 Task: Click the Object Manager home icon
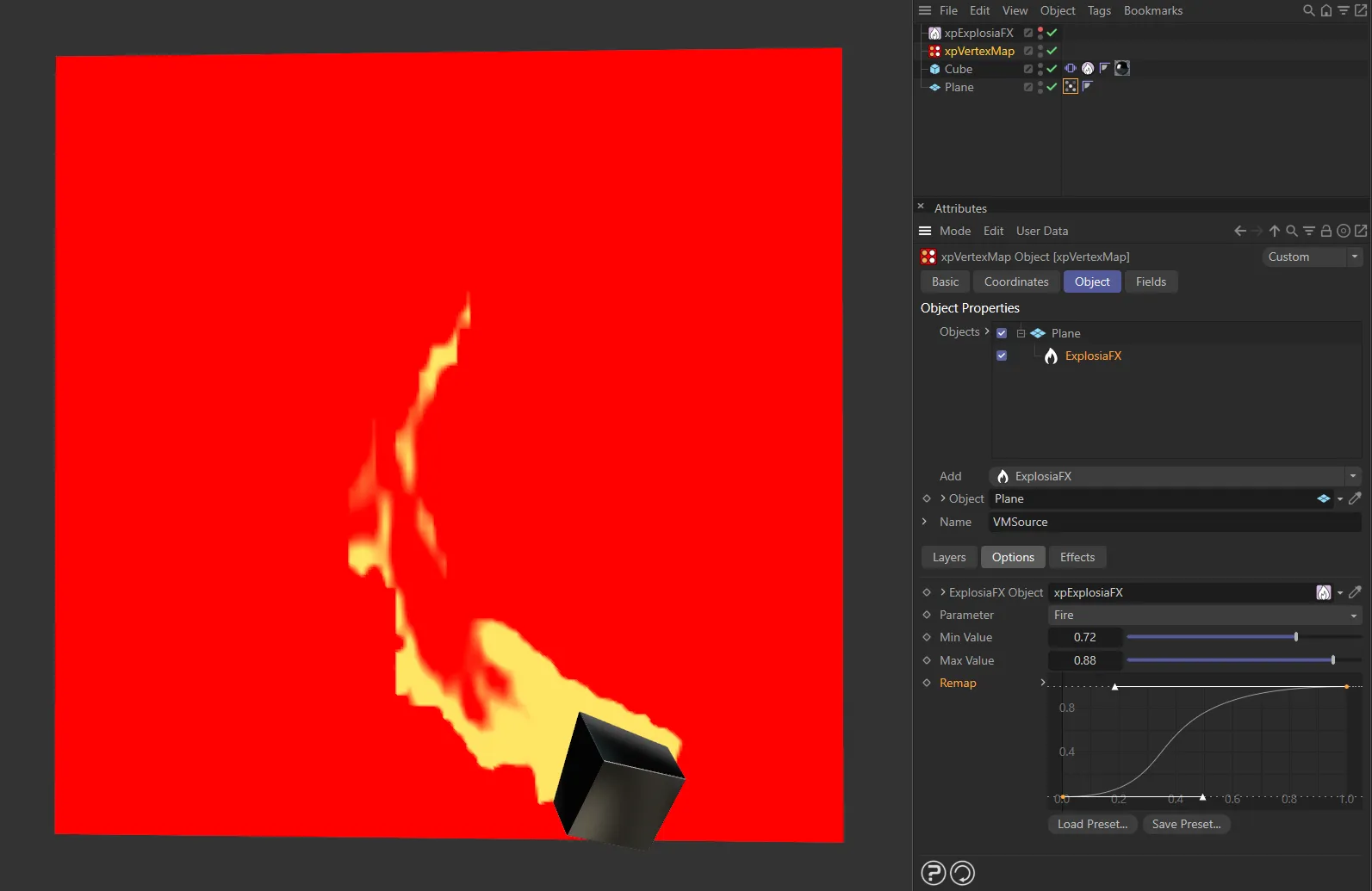point(1326,10)
